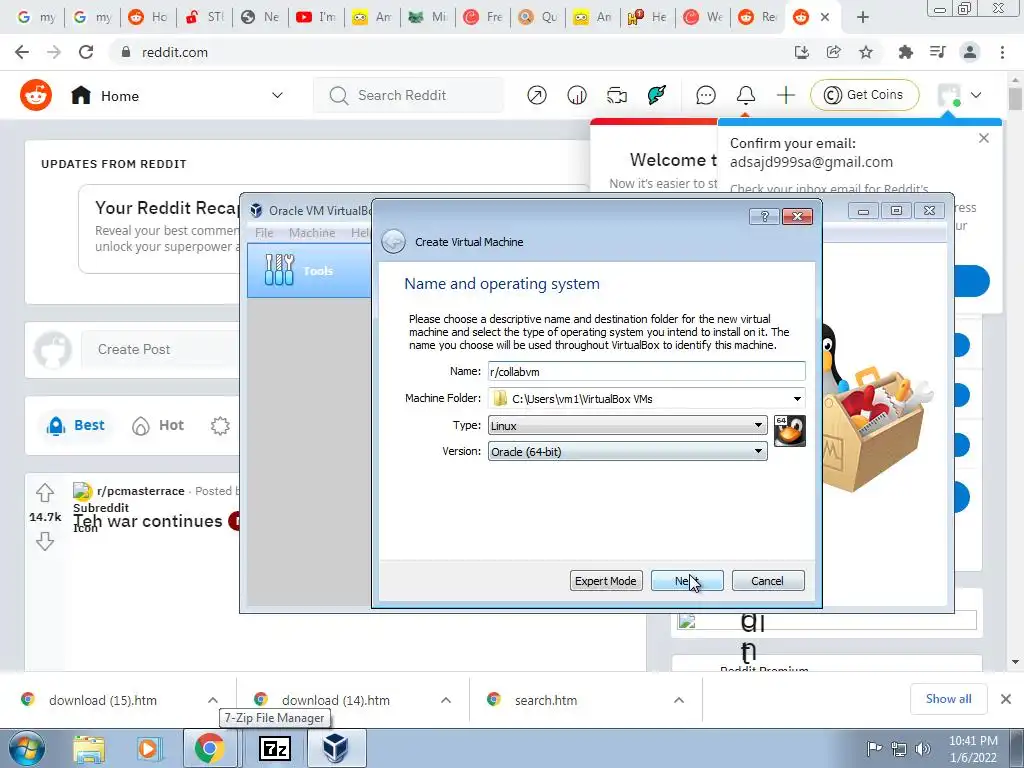Image resolution: width=1024 pixels, height=768 pixels.
Task: Click browser forward arrow
Action: click(54, 52)
